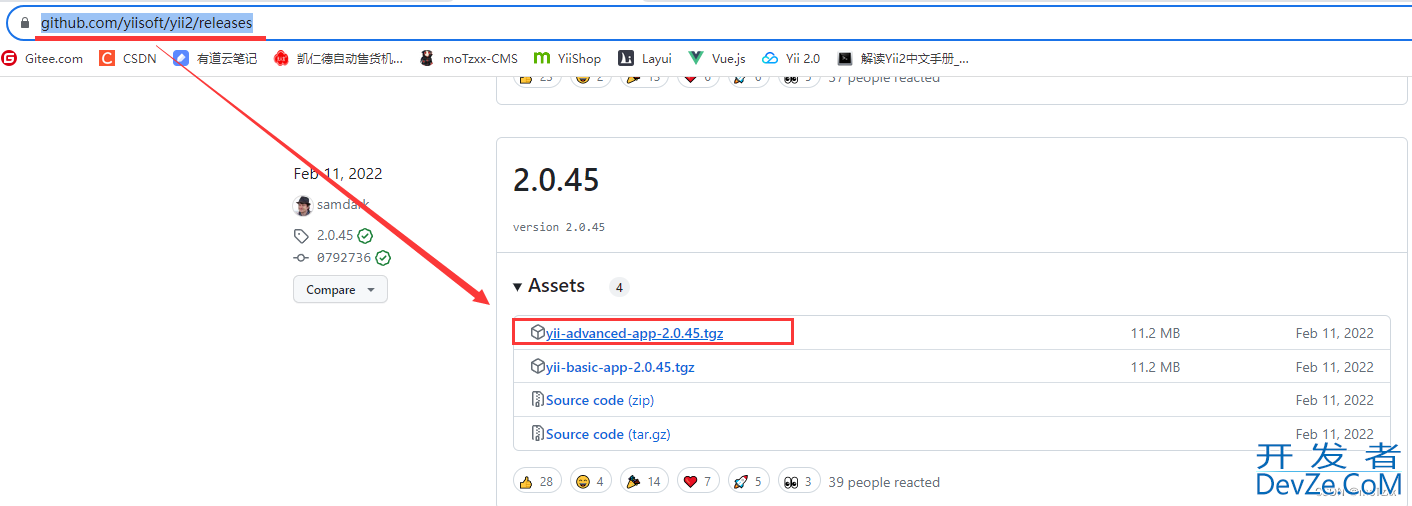Download Source code (zip)

(x=600, y=400)
